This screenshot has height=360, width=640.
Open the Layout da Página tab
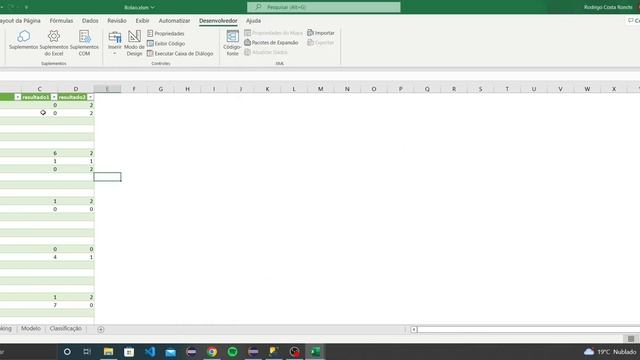coord(20,20)
